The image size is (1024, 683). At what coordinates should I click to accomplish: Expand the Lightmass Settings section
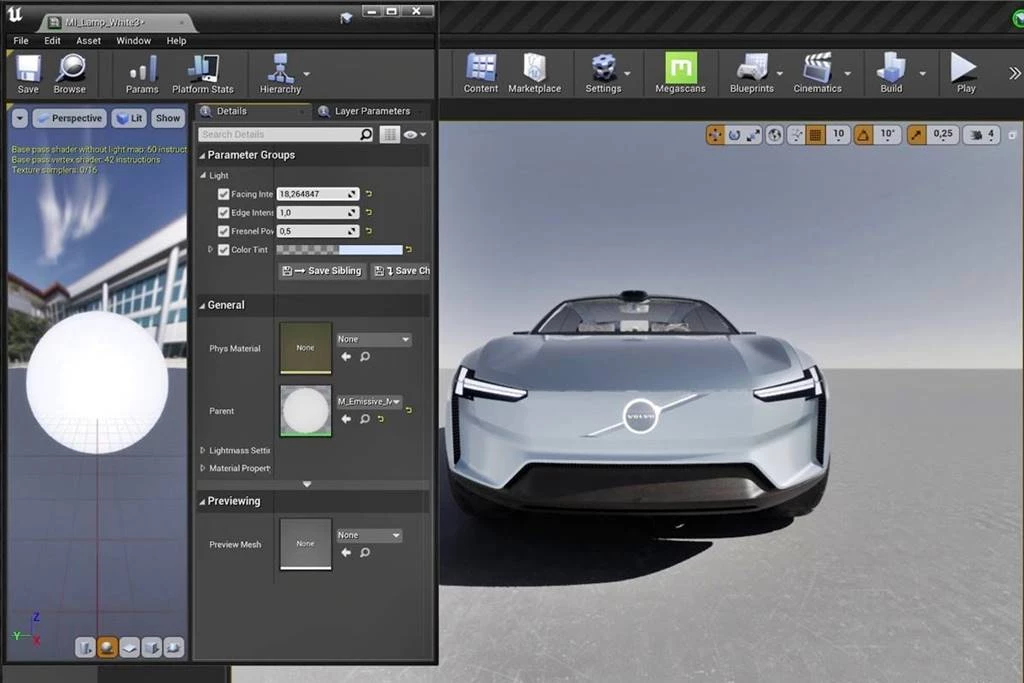(x=203, y=451)
